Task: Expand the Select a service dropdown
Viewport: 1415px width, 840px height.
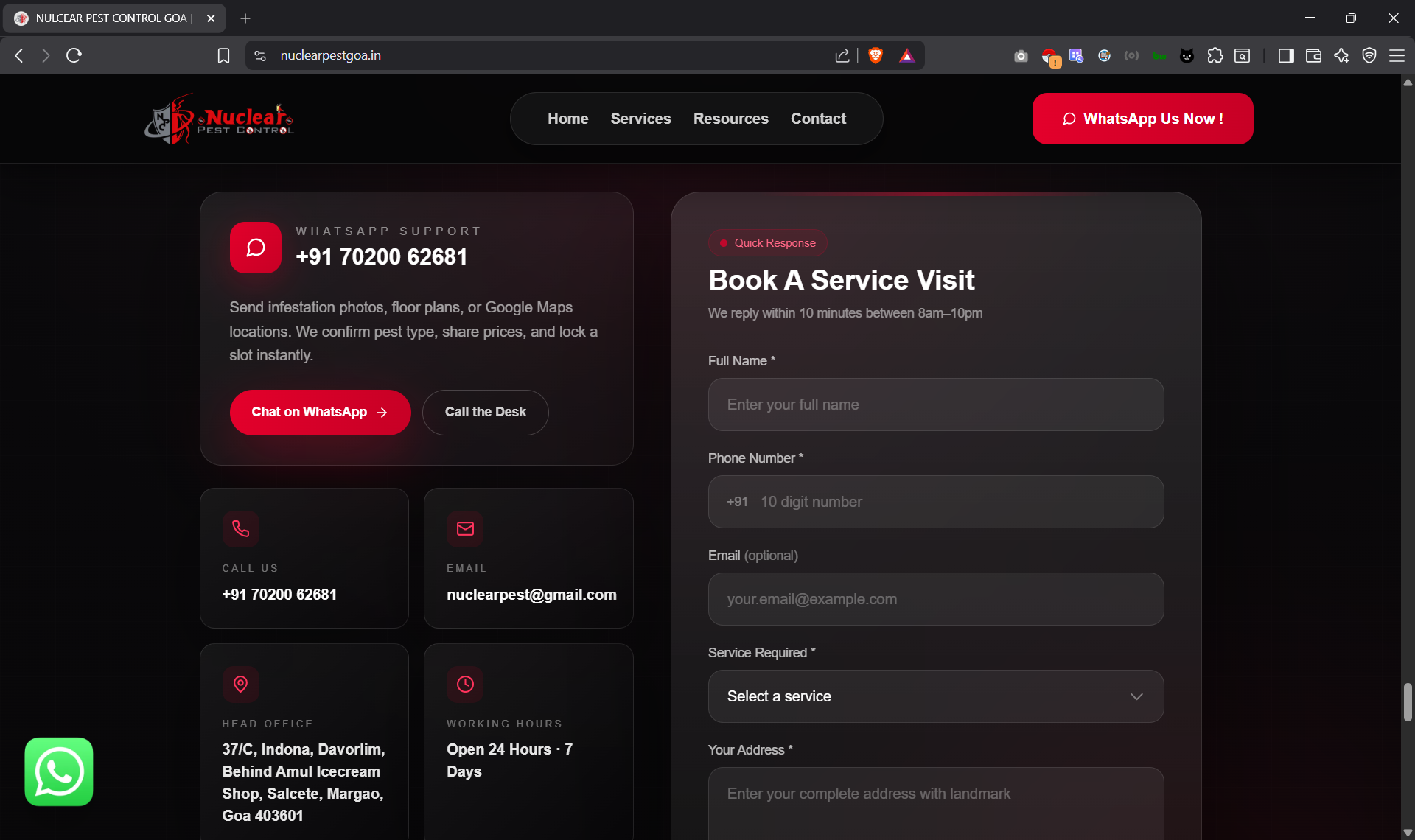Action: 936,696
